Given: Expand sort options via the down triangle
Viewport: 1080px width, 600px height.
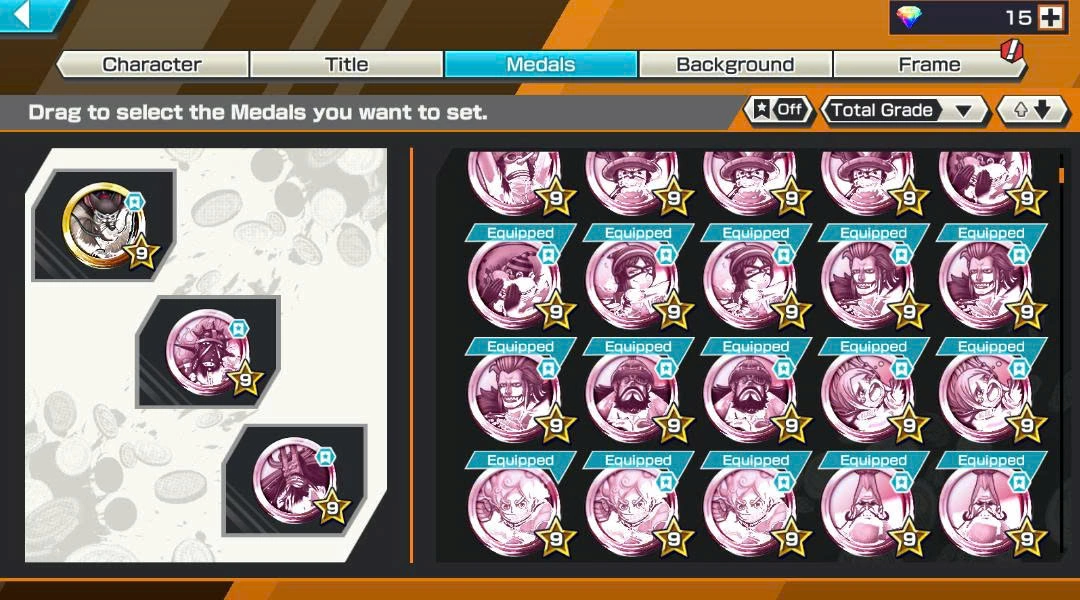Looking at the screenshot, I should (x=964, y=110).
